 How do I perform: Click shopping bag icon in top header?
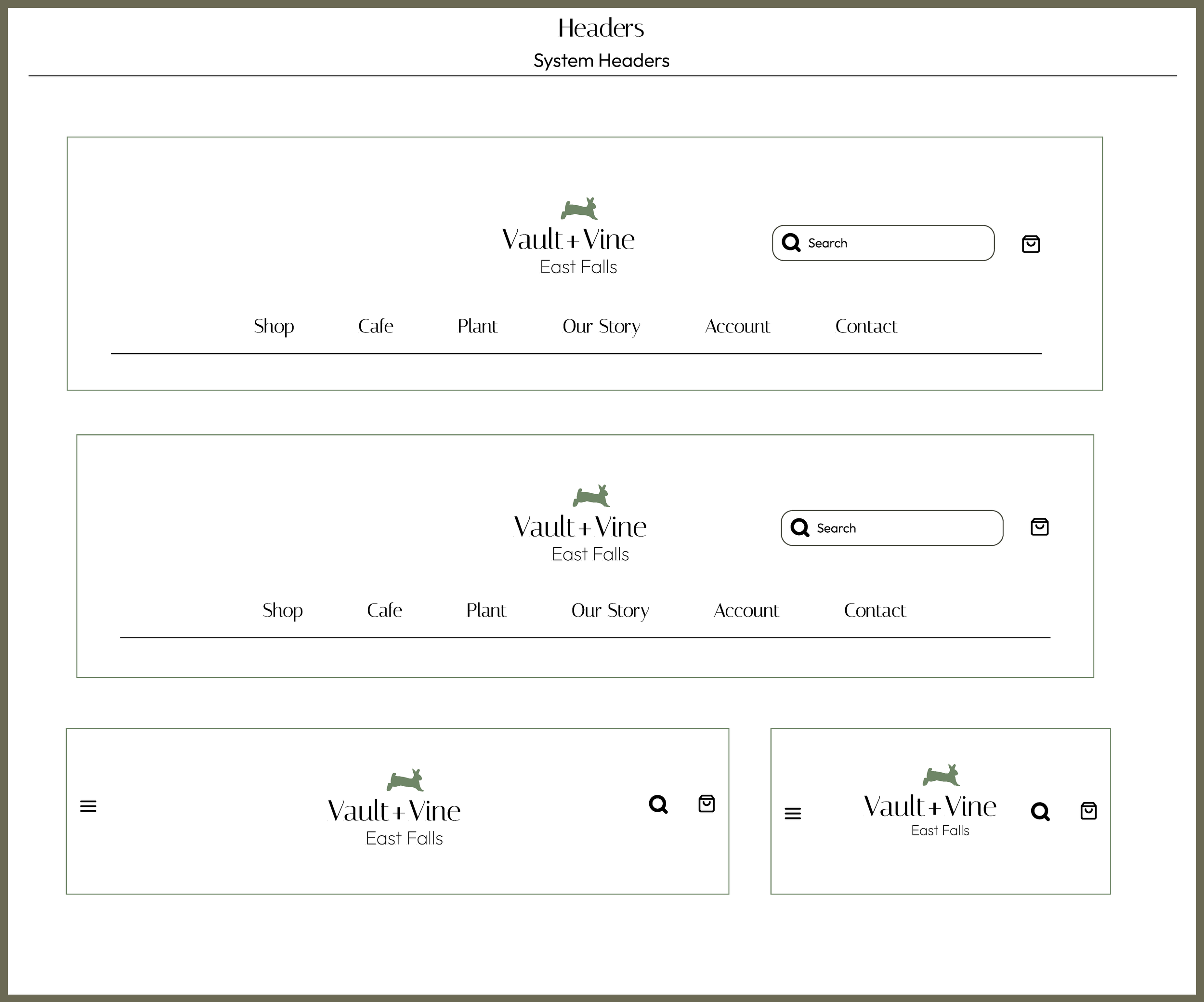(1030, 244)
